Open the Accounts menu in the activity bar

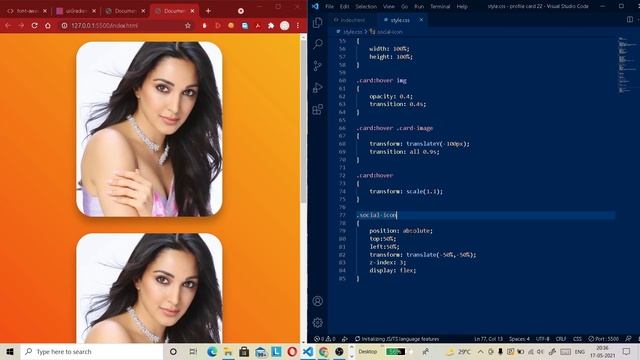coord(318,301)
